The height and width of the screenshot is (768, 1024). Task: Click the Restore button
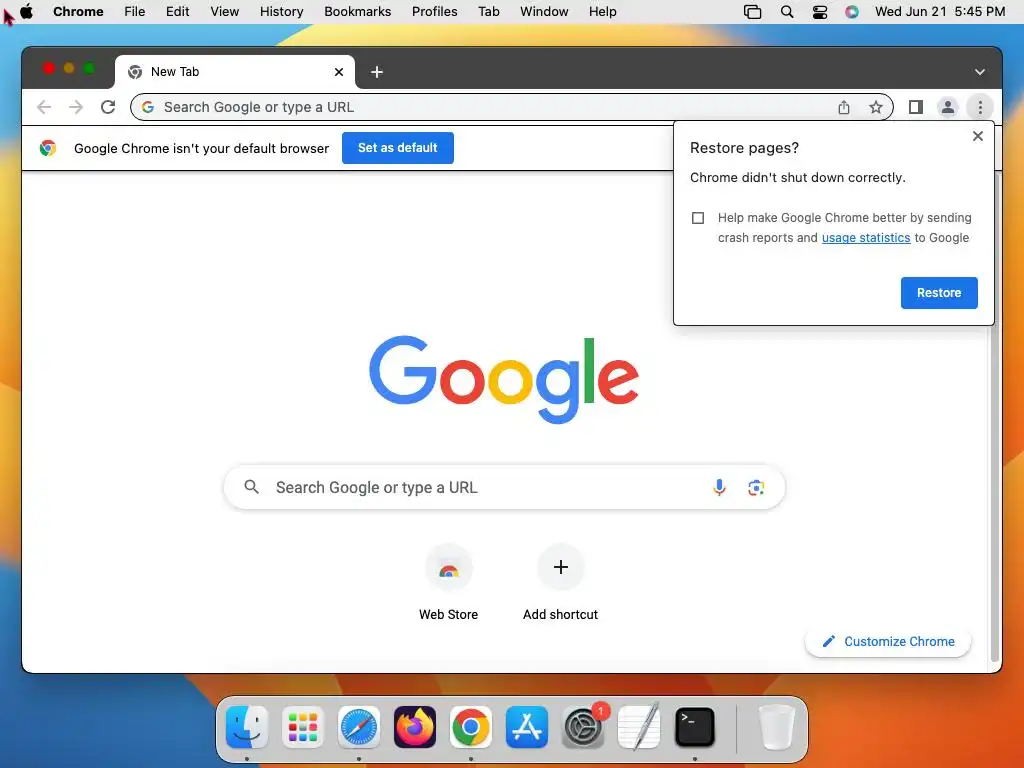(x=939, y=293)
